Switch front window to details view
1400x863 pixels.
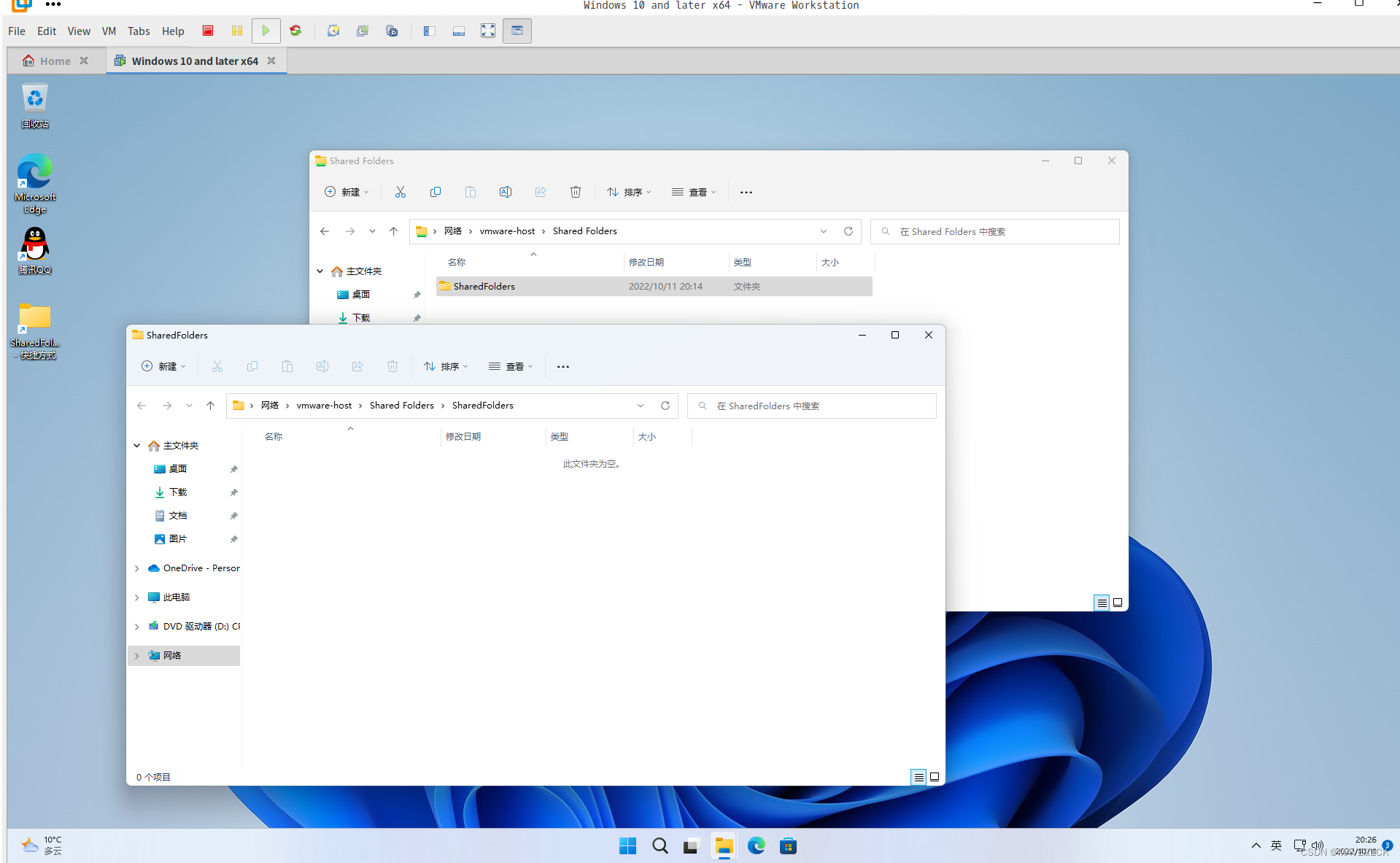click(x=919, y=777)
